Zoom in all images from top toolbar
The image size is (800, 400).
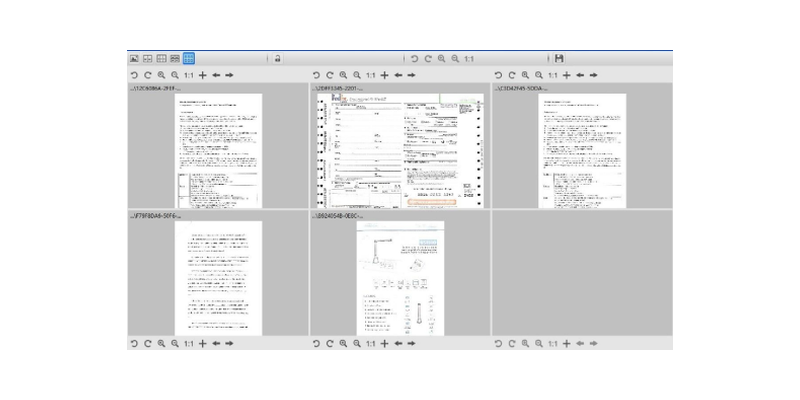[x=441, y=59]
